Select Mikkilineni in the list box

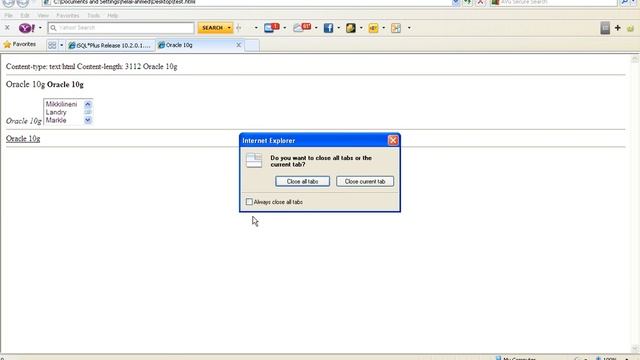tap(61, 104)
